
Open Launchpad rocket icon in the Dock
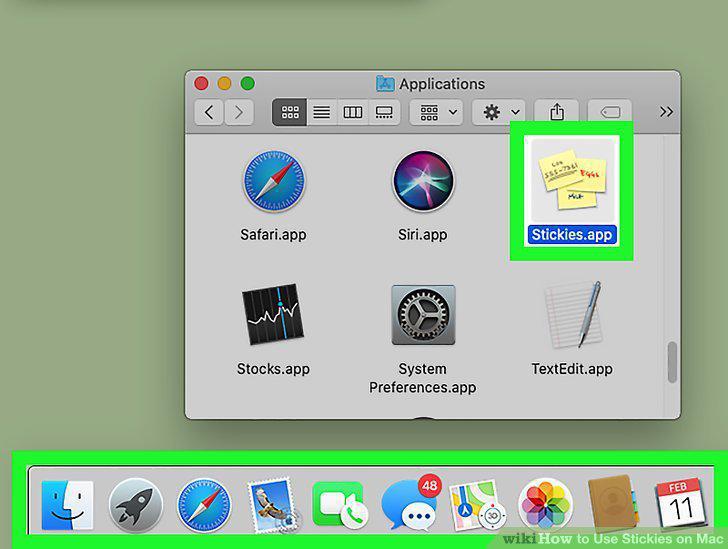pos(136,505)
